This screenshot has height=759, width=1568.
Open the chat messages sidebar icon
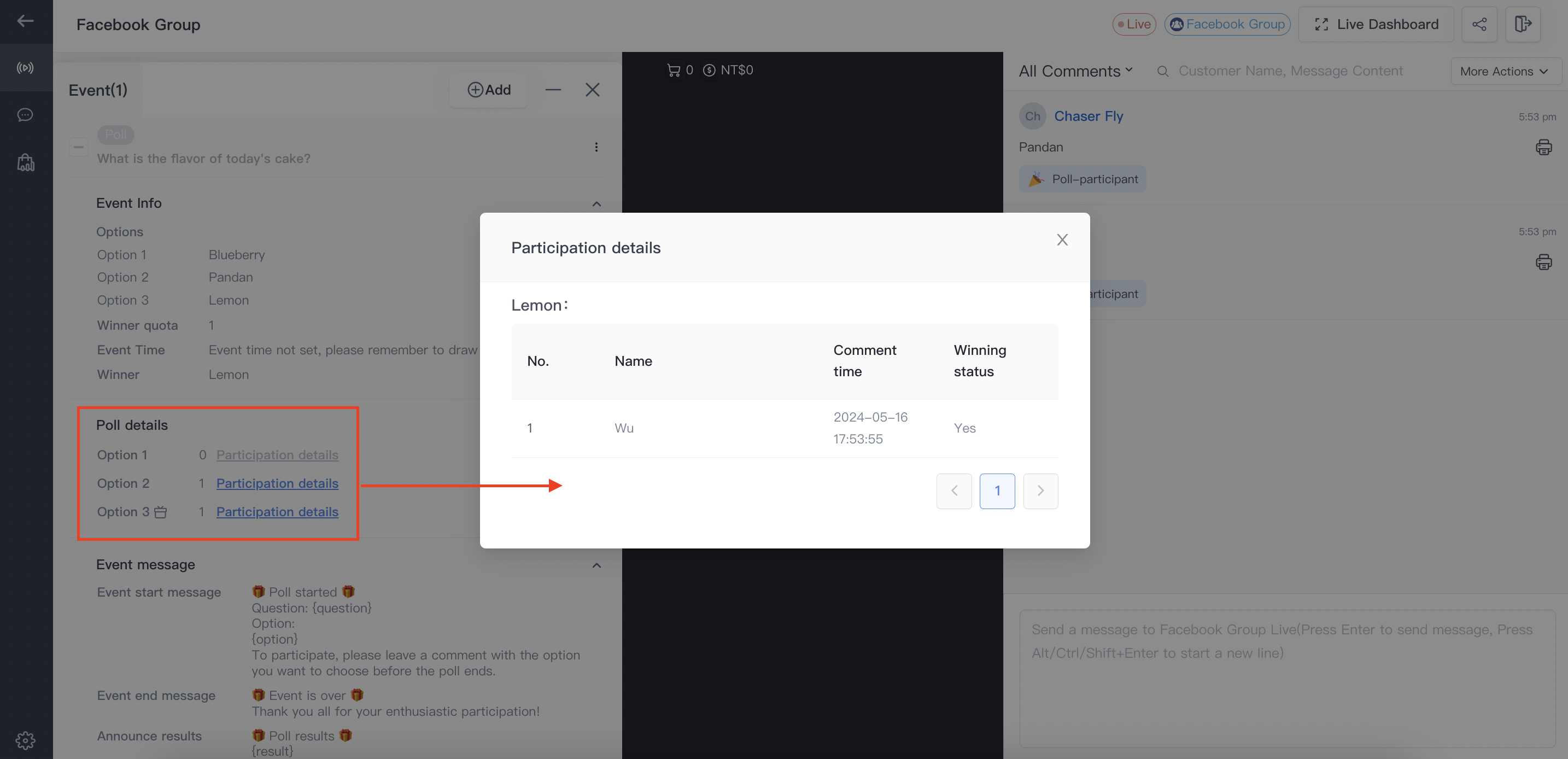click(x=25, y=114)
